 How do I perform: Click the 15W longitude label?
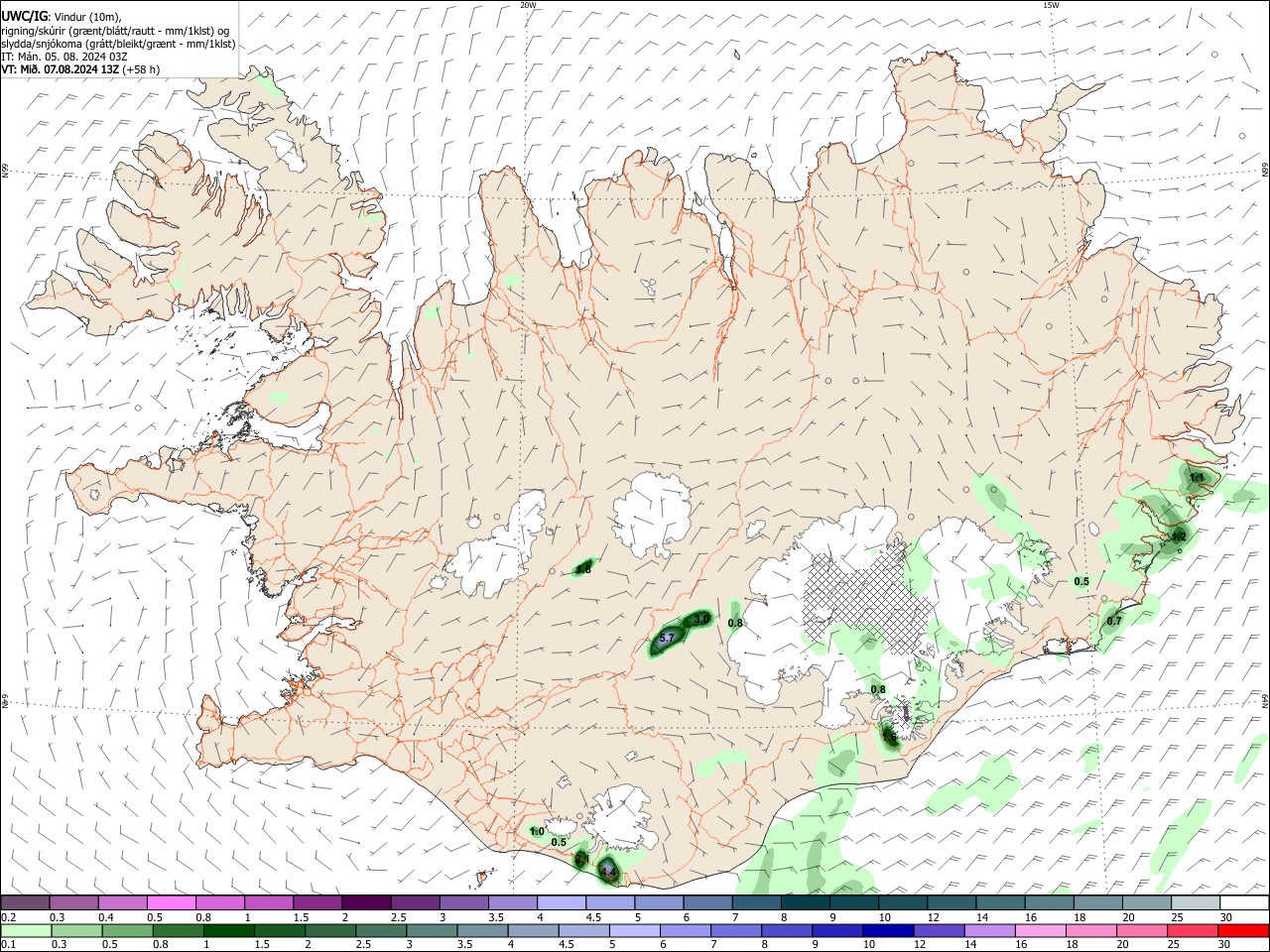(1051, 5)
